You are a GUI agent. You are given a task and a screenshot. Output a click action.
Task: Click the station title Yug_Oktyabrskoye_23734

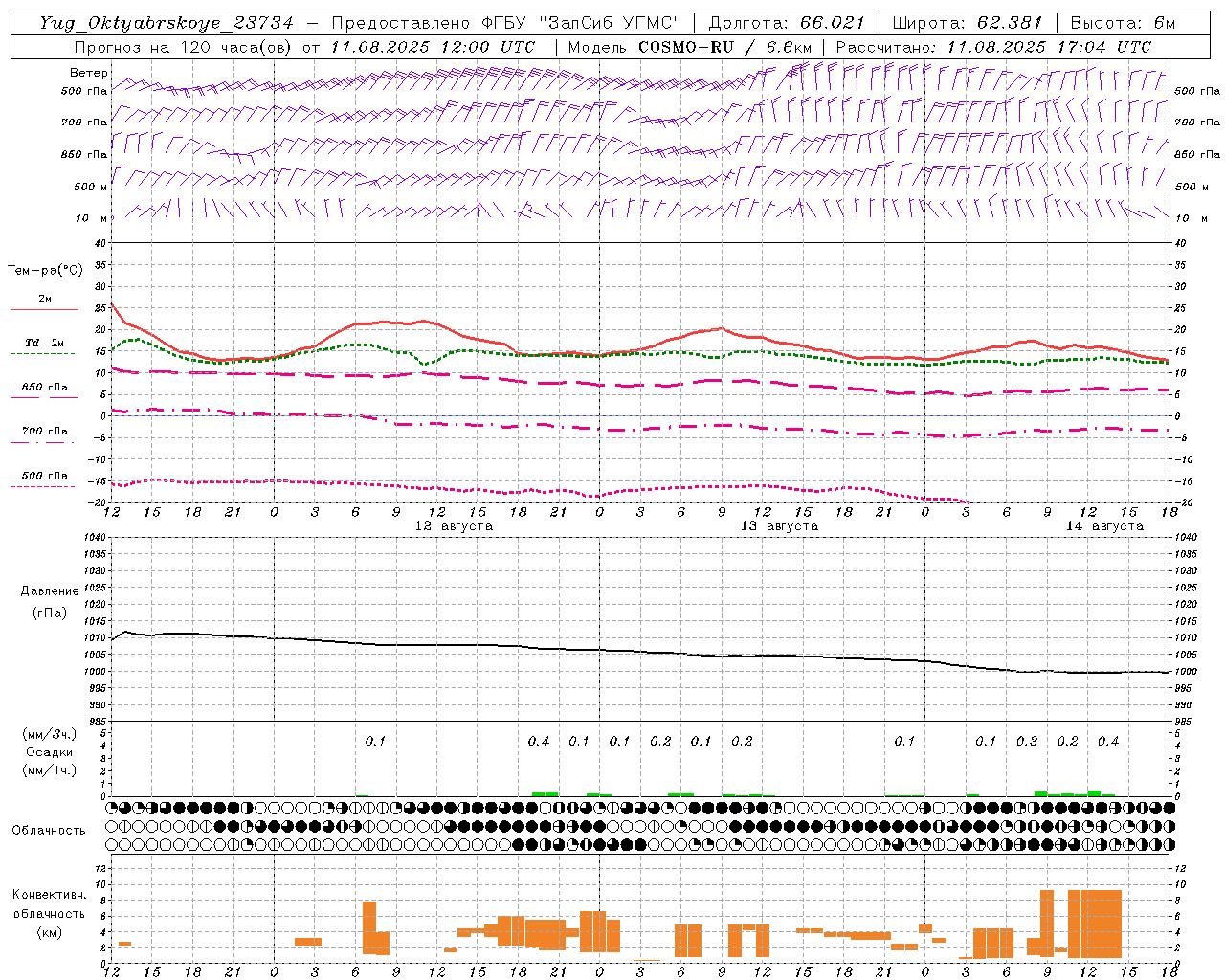click(x=168, y=23)
